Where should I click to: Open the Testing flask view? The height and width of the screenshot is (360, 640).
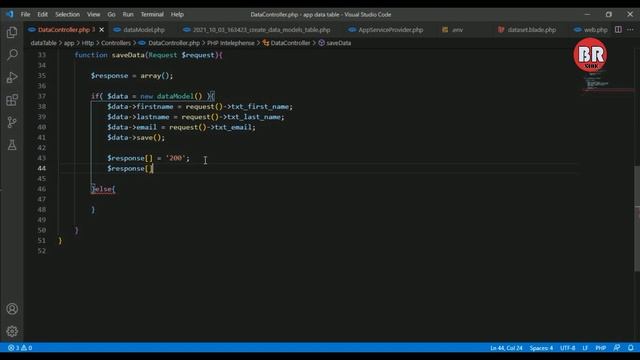(x=12, y=144)
